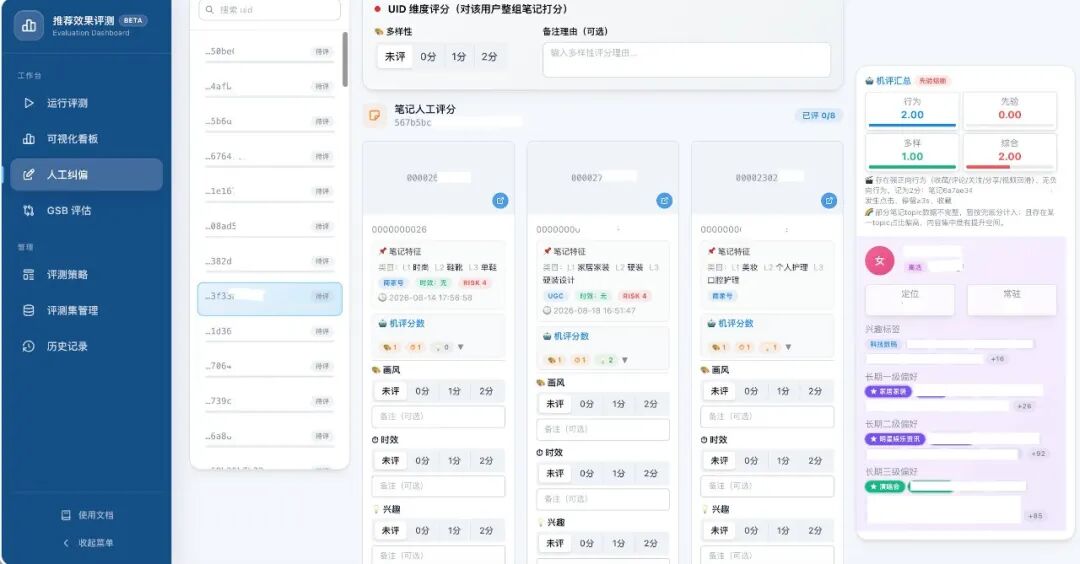
Task: Click the 机评汇总 header icon
Action: pyautogui.click(x=869, y=81)
